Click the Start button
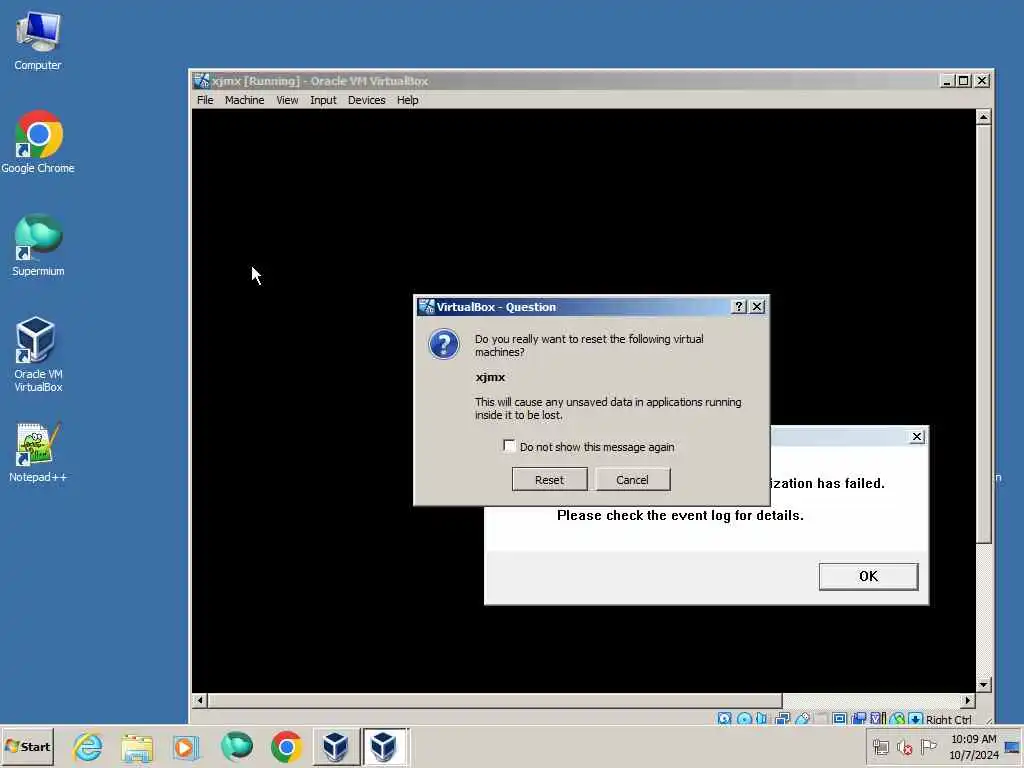1024x768 pixels. tap(27, 746)
